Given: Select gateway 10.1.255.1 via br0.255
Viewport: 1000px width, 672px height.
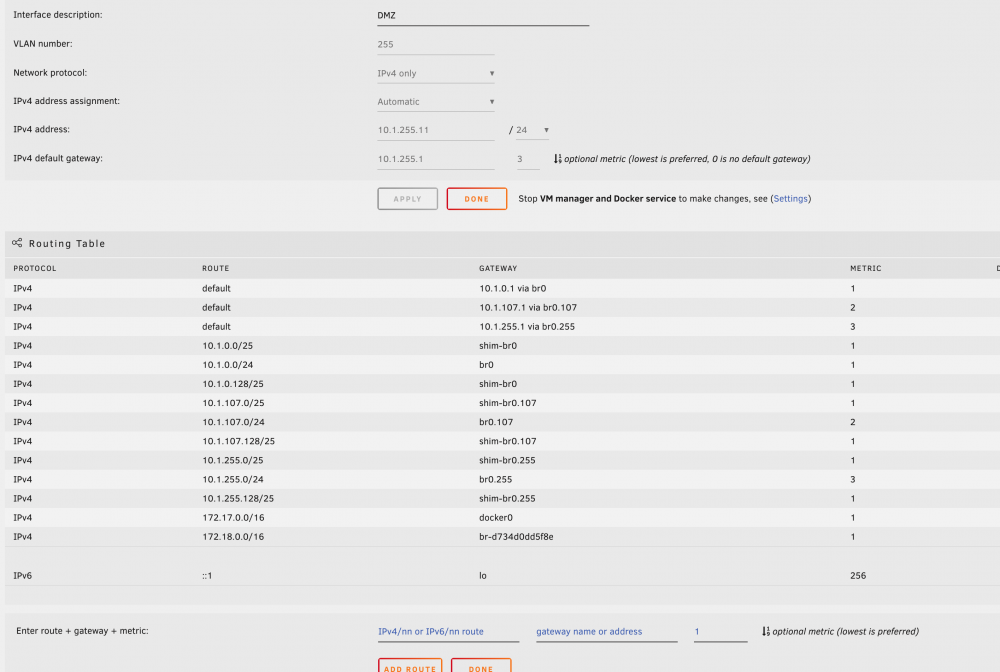Looking at the screenshot, I should (527, 326).
